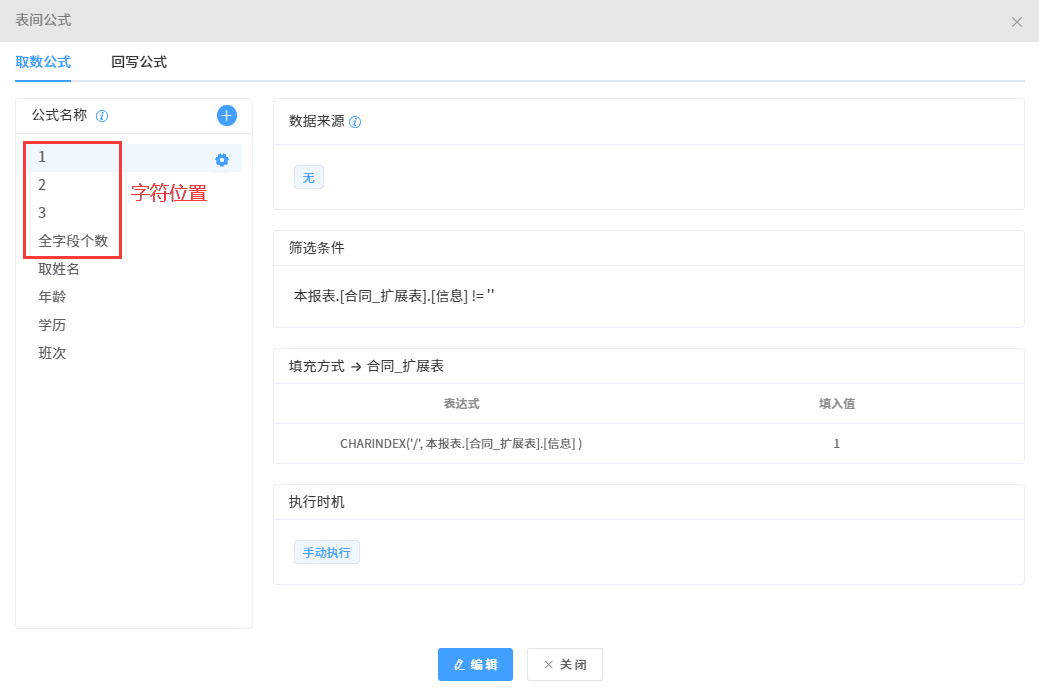Select formula named 1 in the list
Viewport: 1039px width, 694px height.
coord(134,158)
